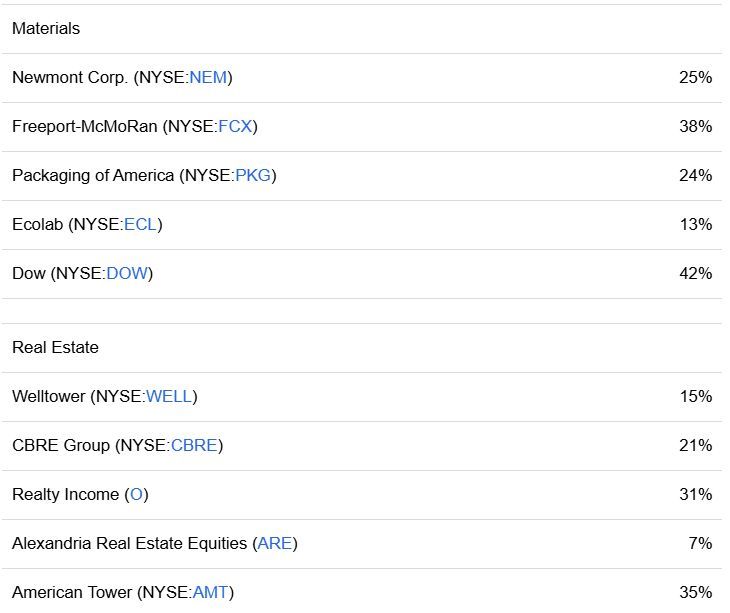Click the FCX stock ticker link

click(x=236, y=126)
